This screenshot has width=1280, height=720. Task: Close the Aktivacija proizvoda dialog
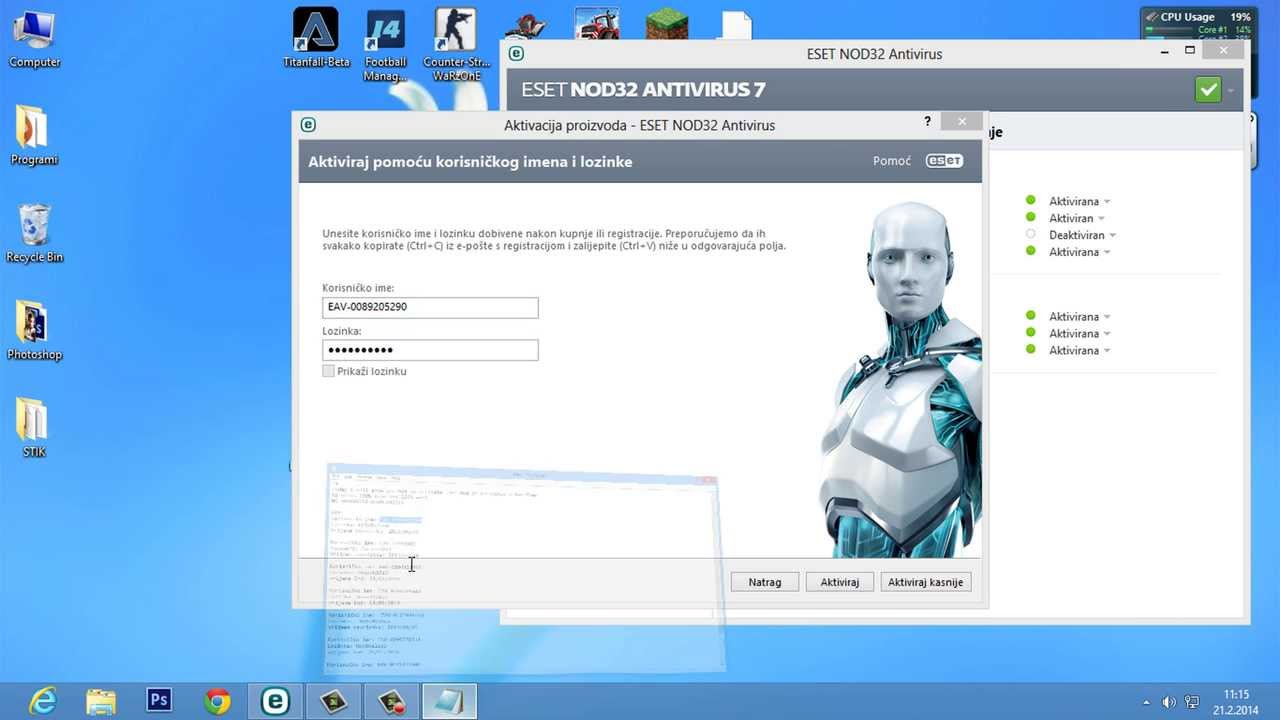tap(962, 121)
